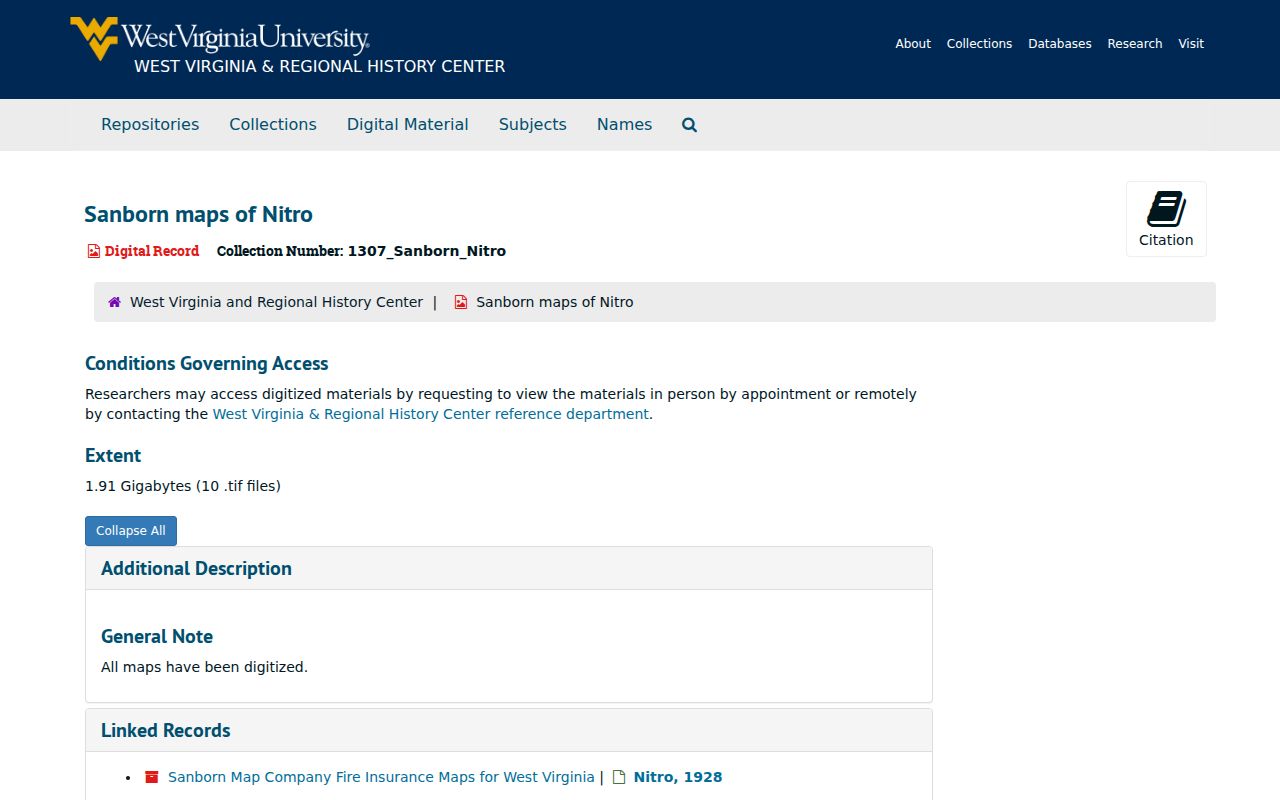Select 'All maps have been digitized.' text
Viewport: 1280px width, 800px height.
pyautogui.click(x=204, y=667)
